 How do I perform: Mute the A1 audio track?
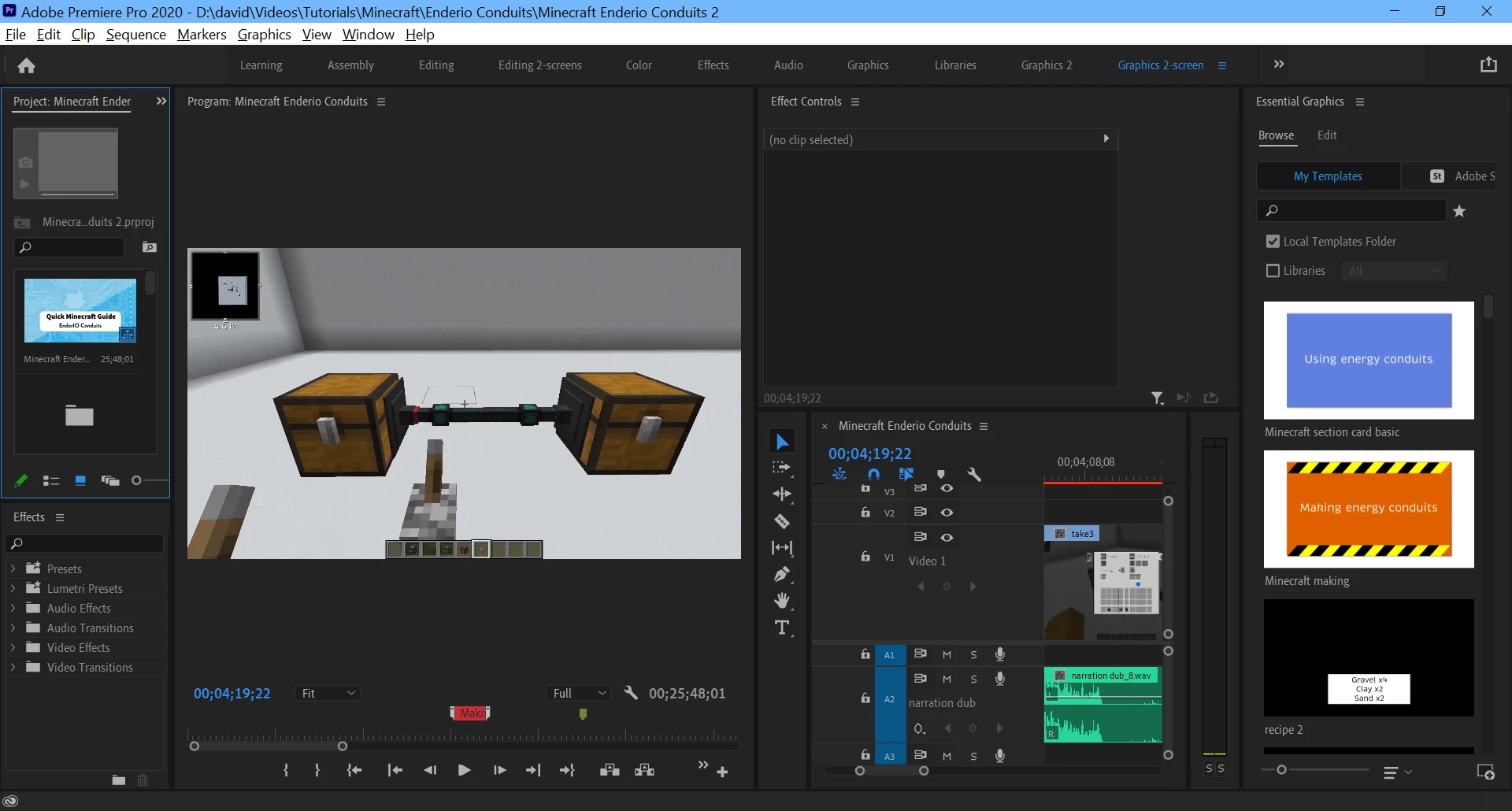(x=947, y=655)
